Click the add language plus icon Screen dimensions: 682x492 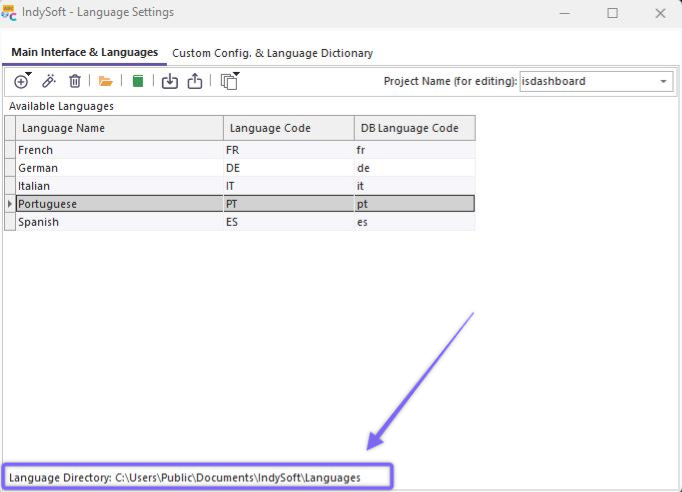click(x=21, y=81)
